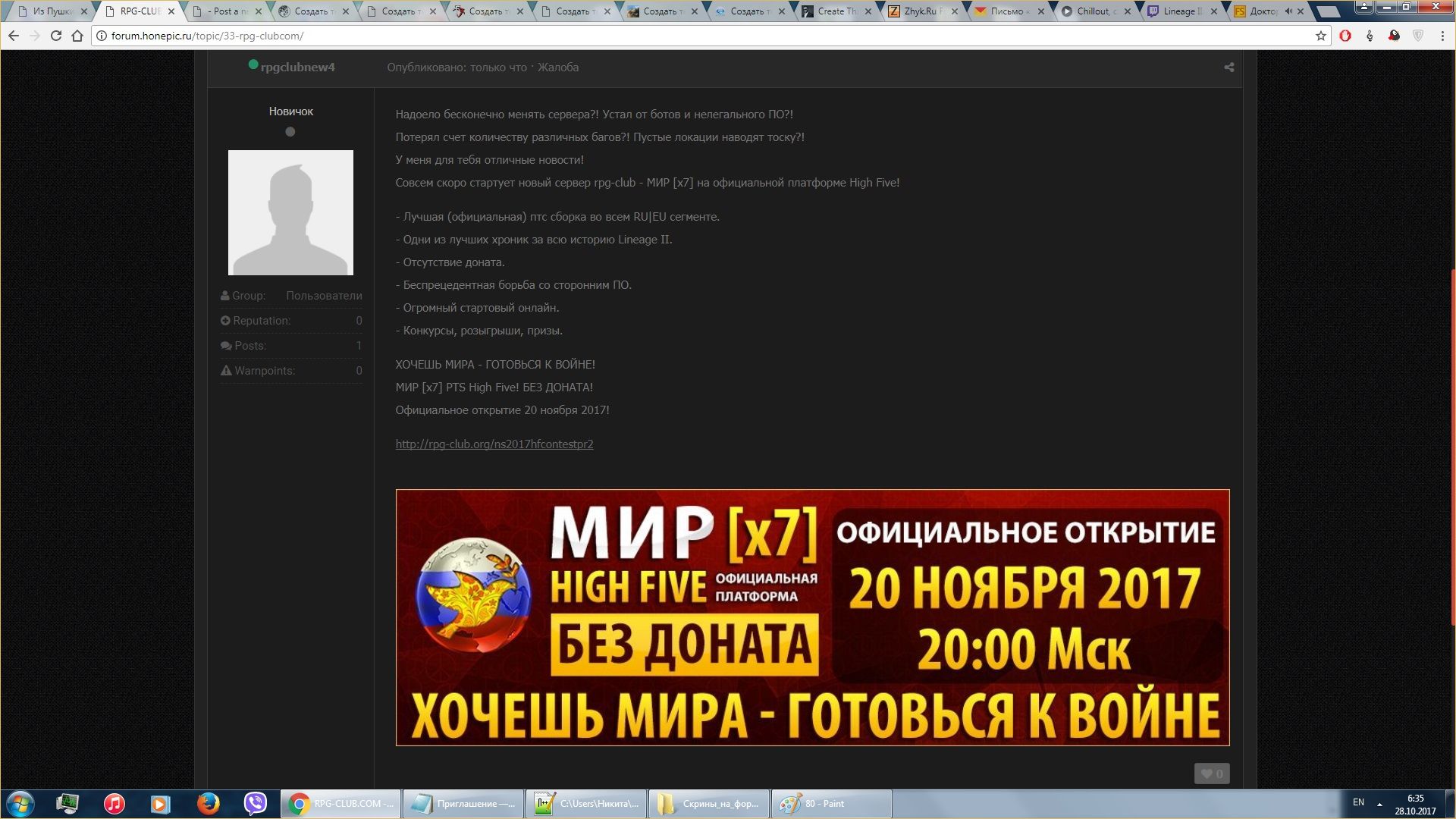
Task: Switch to the Zhyk.Ru tab
Action: pos(919,11)
